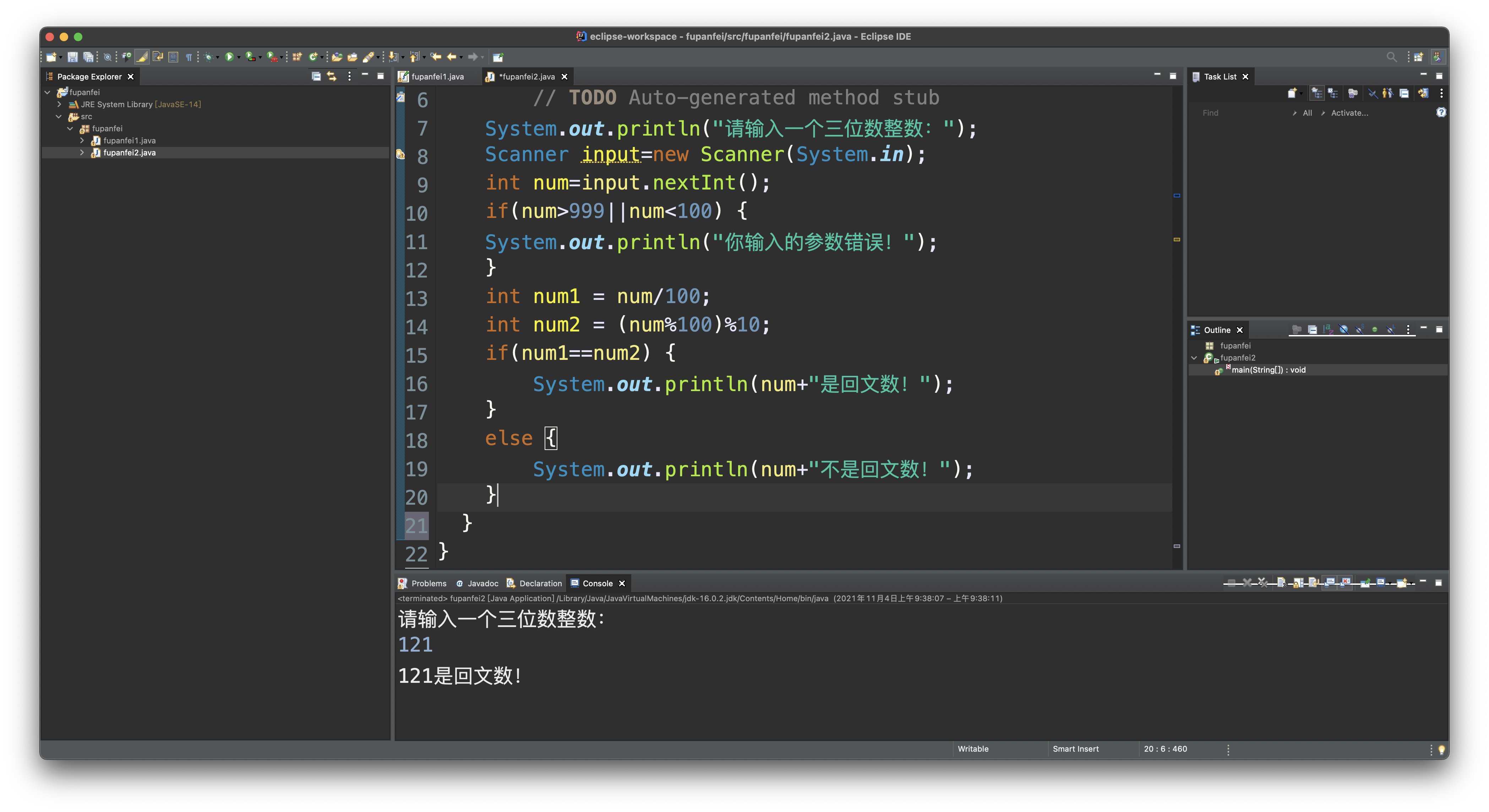Collapse All in Package Explorer toolbar
The height and width of the screenshot is (812, 1489).
pyautogui.click(x=316, y=76)
